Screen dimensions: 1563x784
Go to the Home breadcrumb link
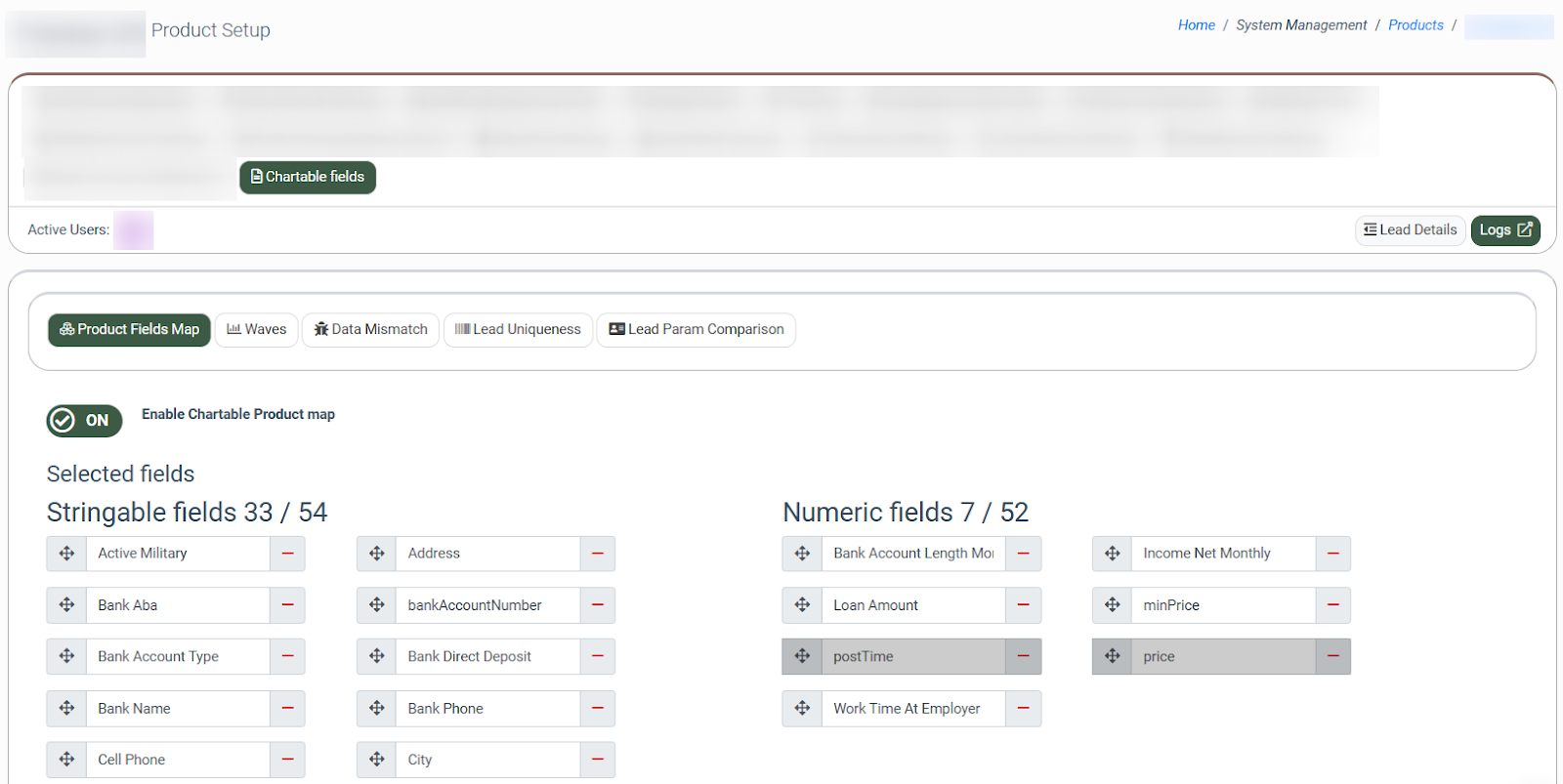point(1196,25)
